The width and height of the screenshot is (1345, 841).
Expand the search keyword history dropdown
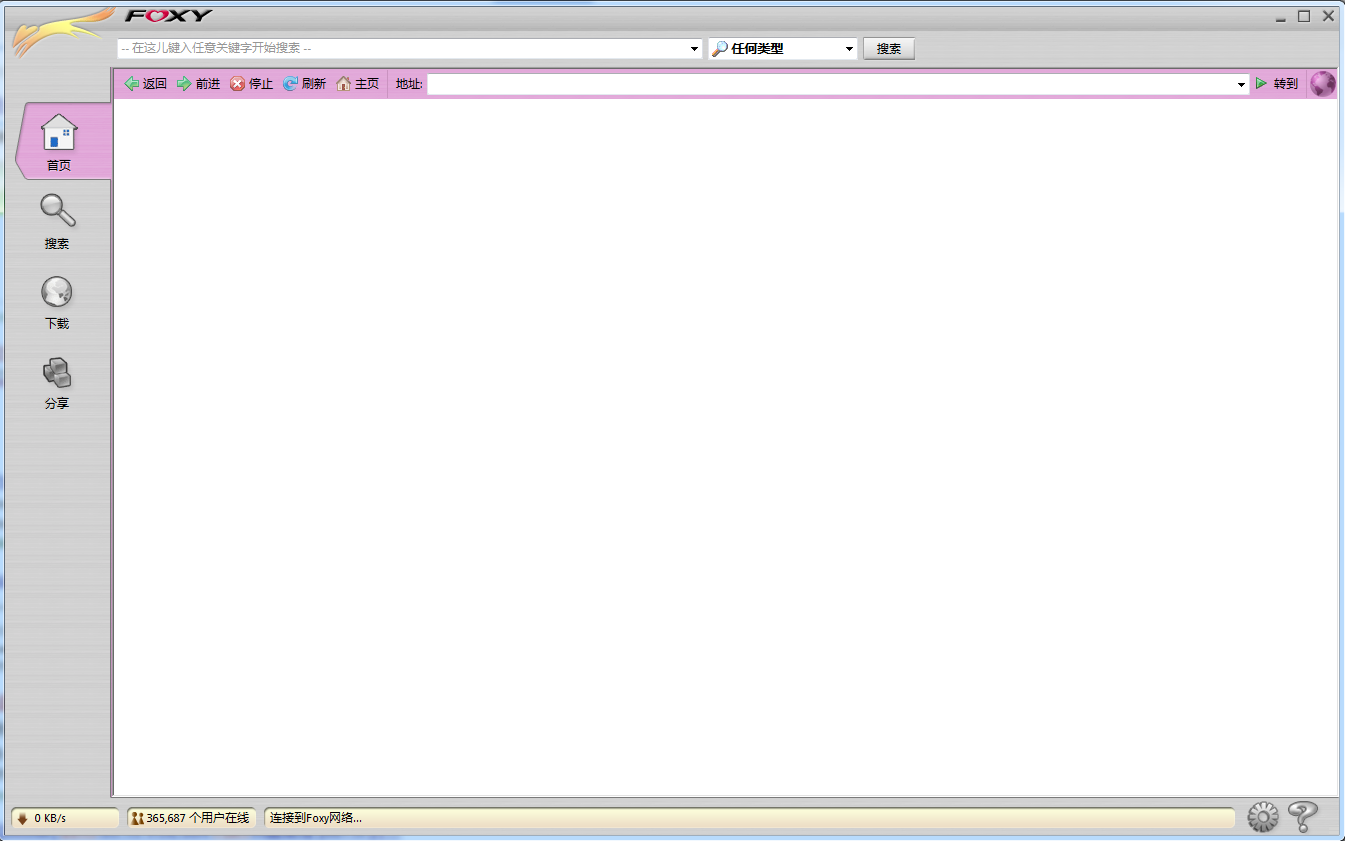[x=695, y=49]
